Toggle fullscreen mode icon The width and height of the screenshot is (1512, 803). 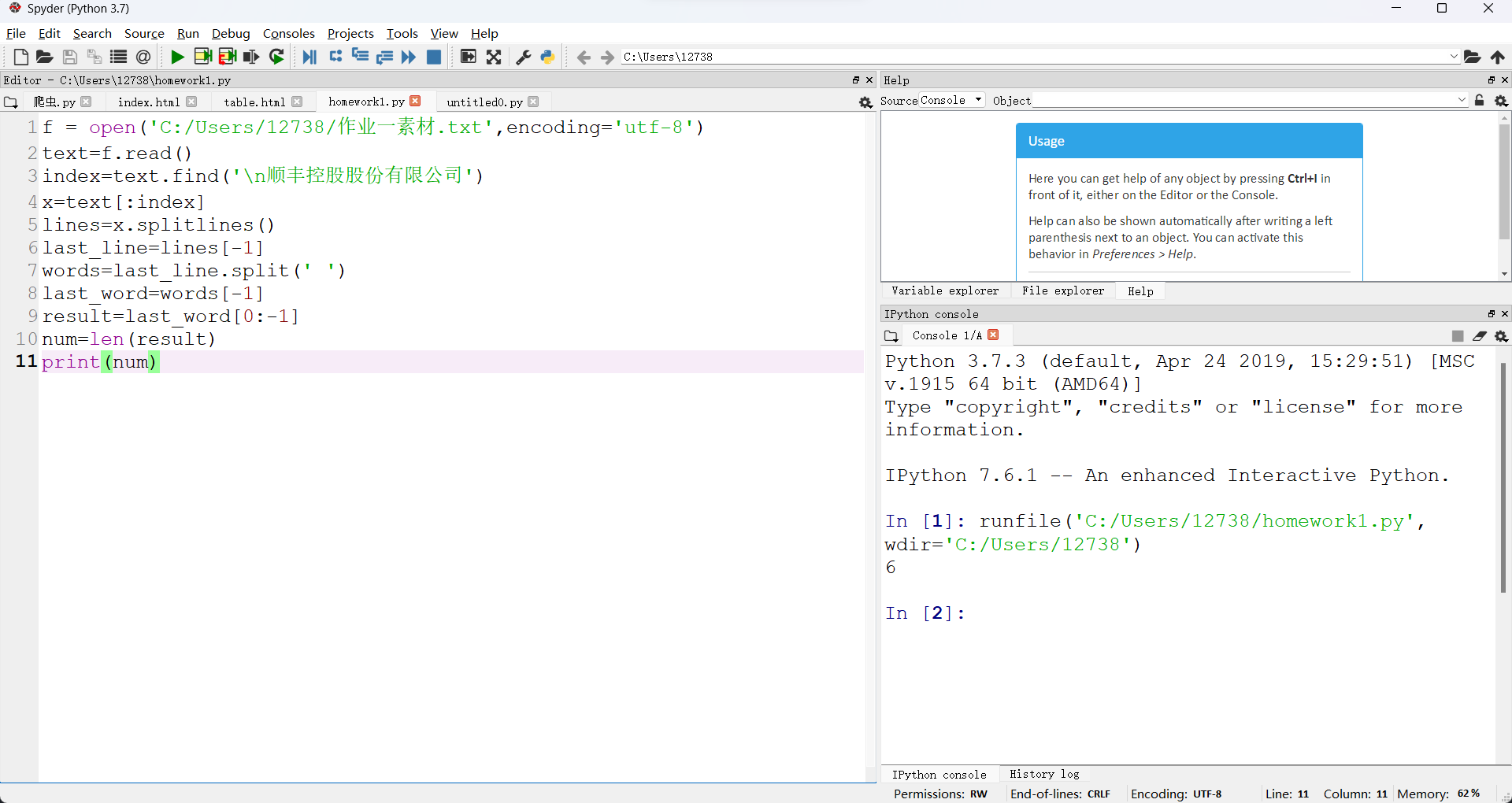coord(494,57)
